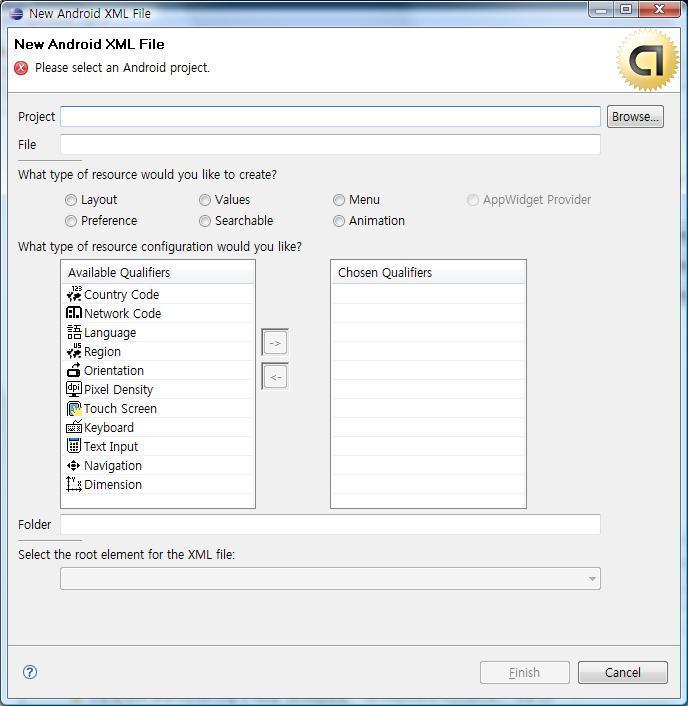This screenshot has width=688, height=706.
Task: Click the Pixel Density dpi icon
Action: (x=74, y=389)
